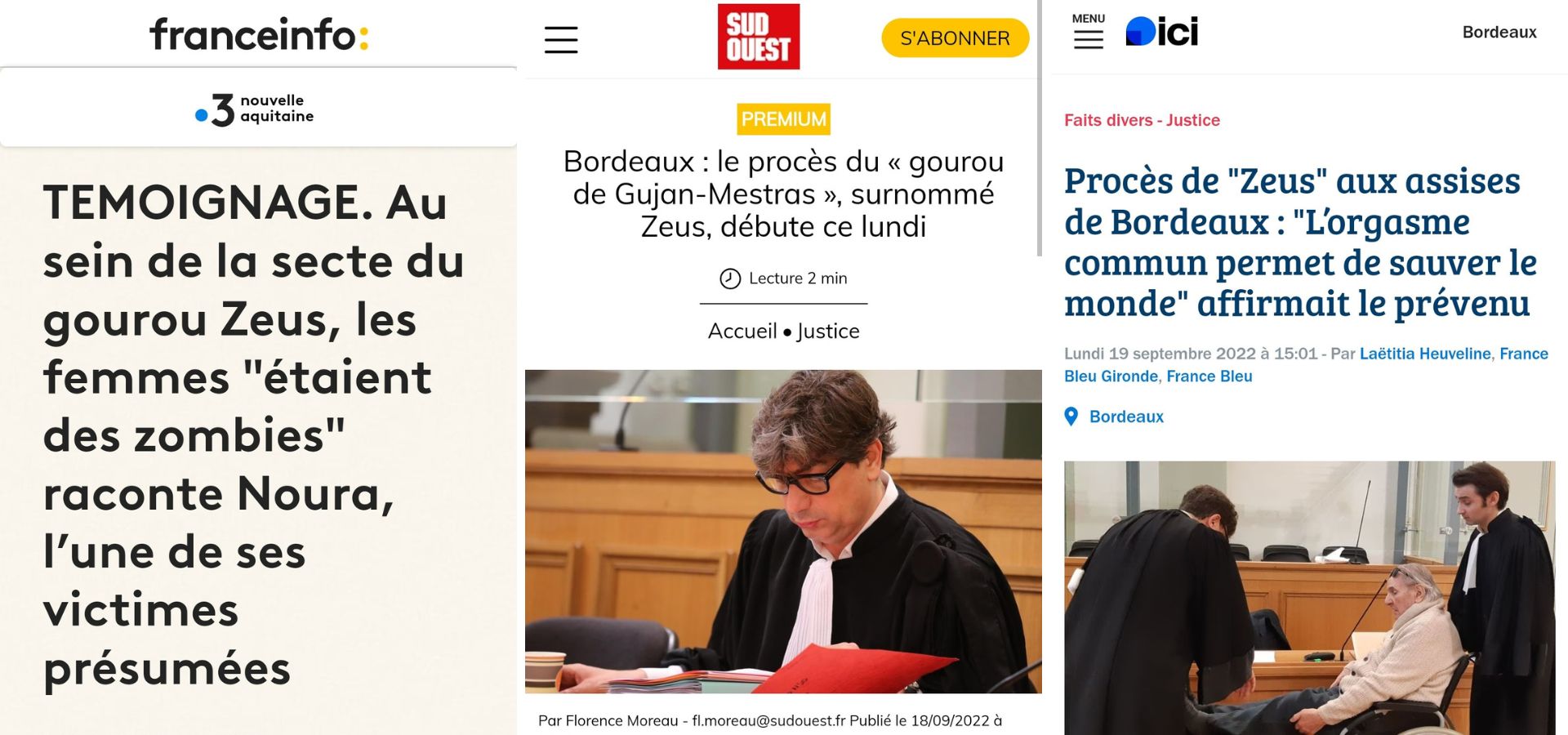Open the Faits divers - Justice category

tap(1142, 120)
